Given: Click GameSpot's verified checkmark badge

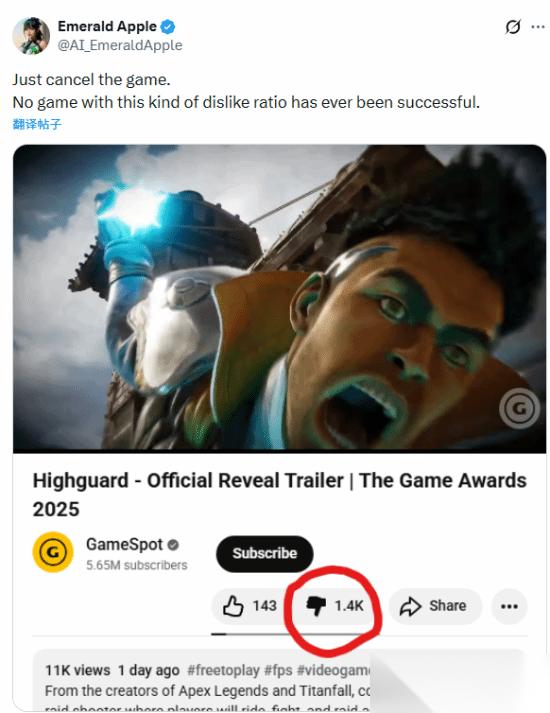Looking at the screenshot, I should [x=173, y=544].
